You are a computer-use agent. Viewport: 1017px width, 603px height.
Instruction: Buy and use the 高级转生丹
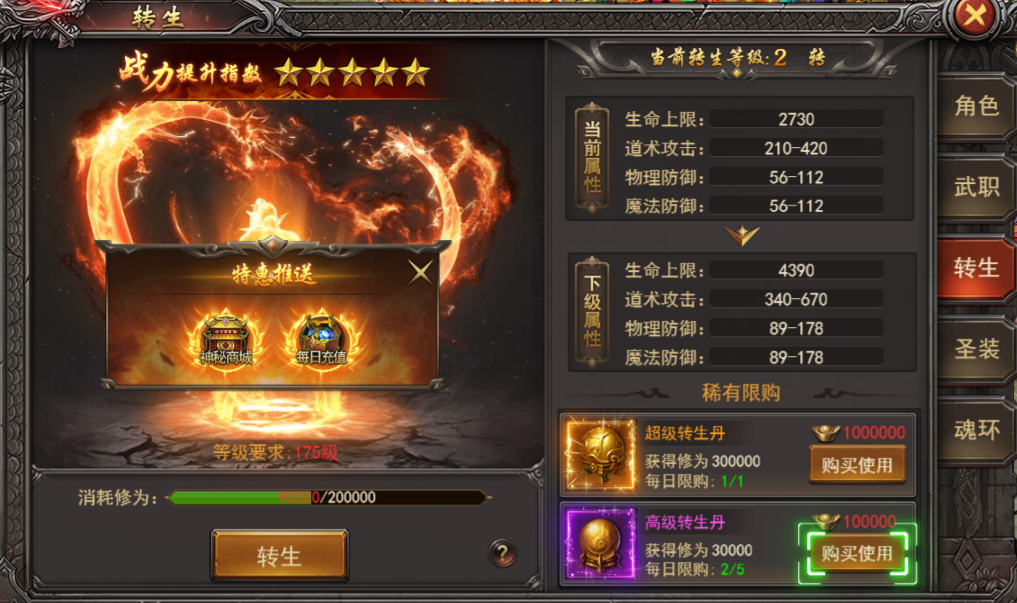click(857, 553)
